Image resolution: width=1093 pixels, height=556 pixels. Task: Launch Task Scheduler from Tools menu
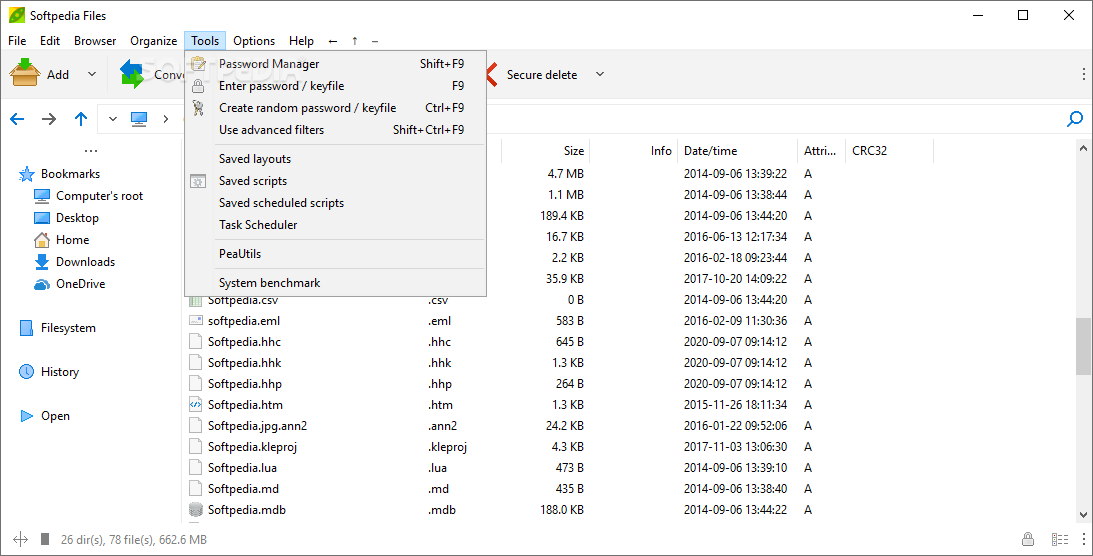tap(335, 225)
